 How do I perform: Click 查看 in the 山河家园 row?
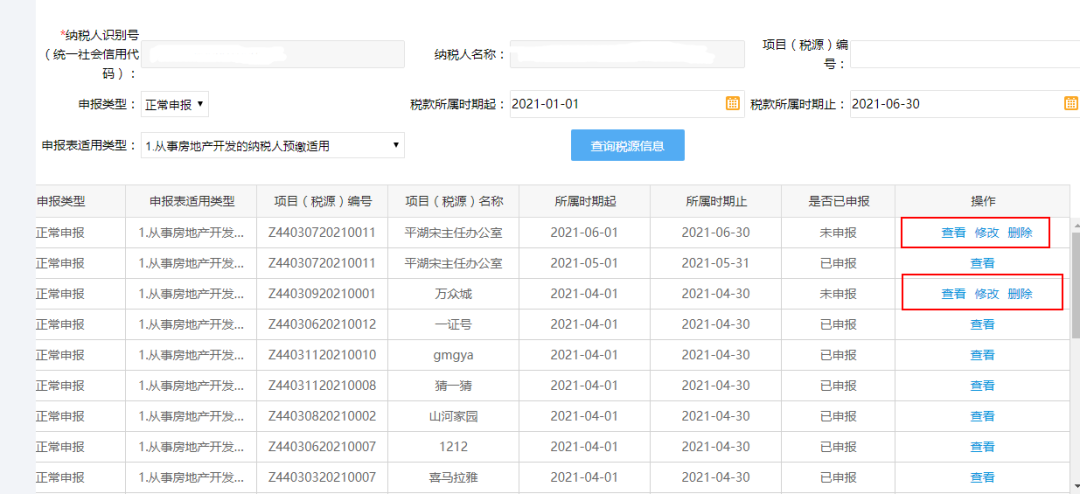point(982,416)
